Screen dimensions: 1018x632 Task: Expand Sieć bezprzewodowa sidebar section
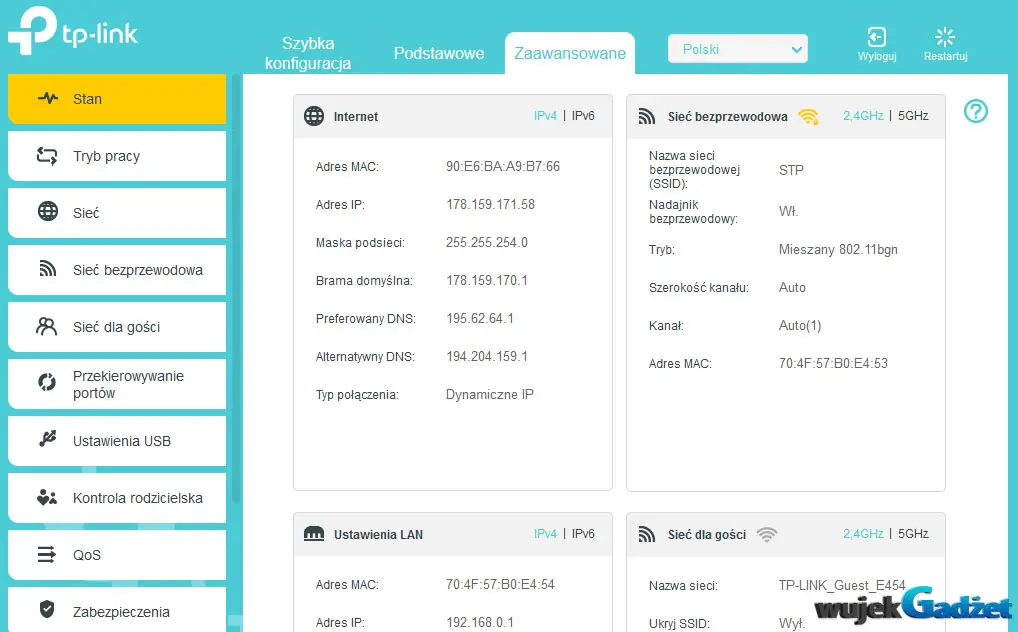click(117, 270)
